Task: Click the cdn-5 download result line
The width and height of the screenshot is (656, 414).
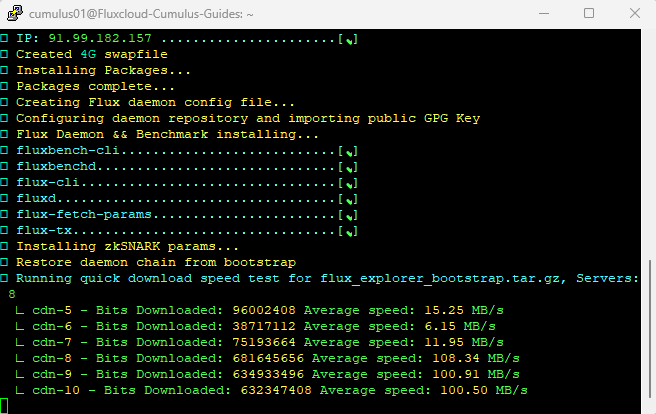Action: coord(262,310)
